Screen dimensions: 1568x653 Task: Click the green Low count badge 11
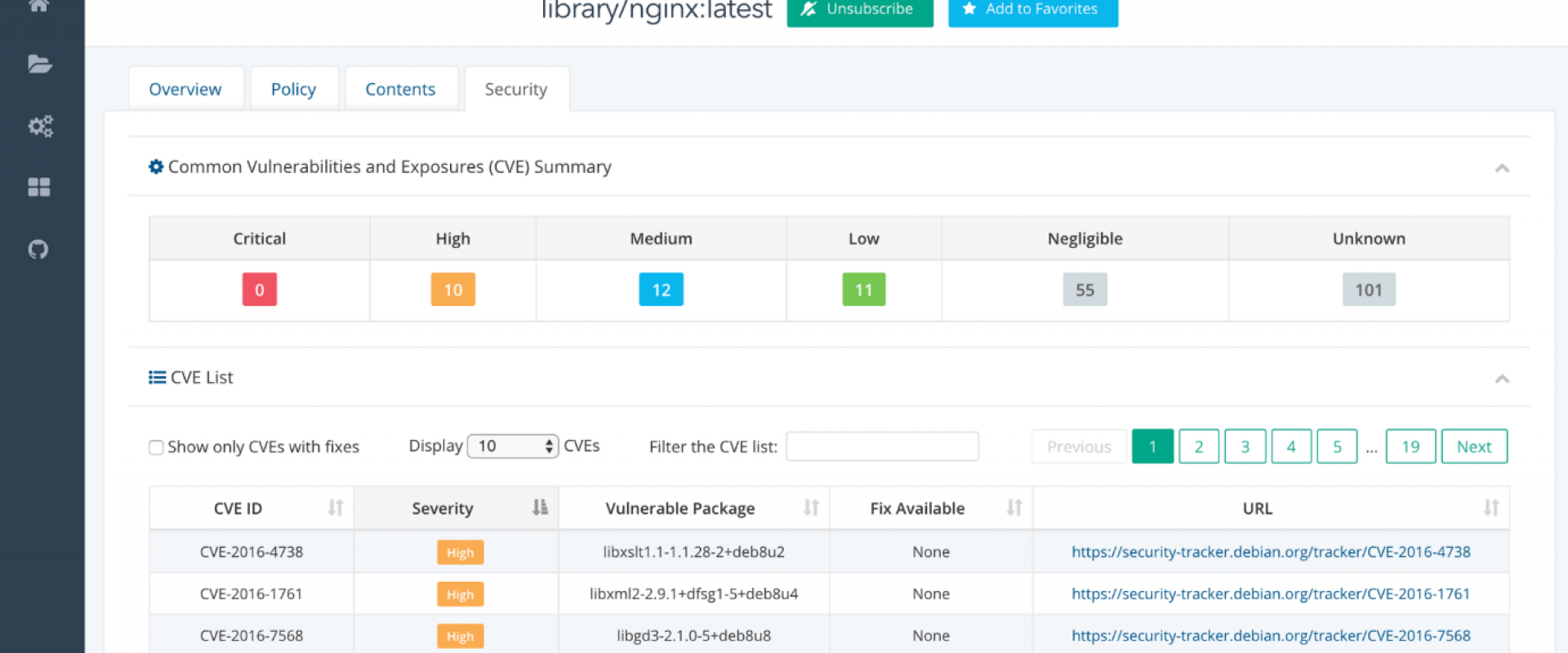(864, 290)
